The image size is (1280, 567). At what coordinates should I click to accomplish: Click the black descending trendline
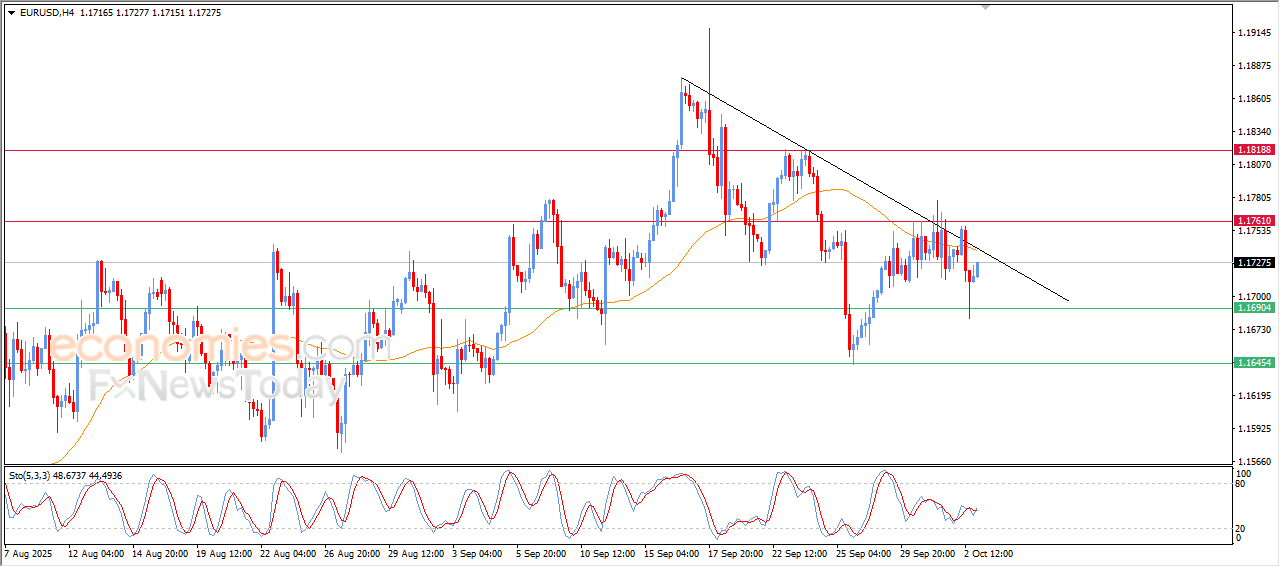(875, 189)
